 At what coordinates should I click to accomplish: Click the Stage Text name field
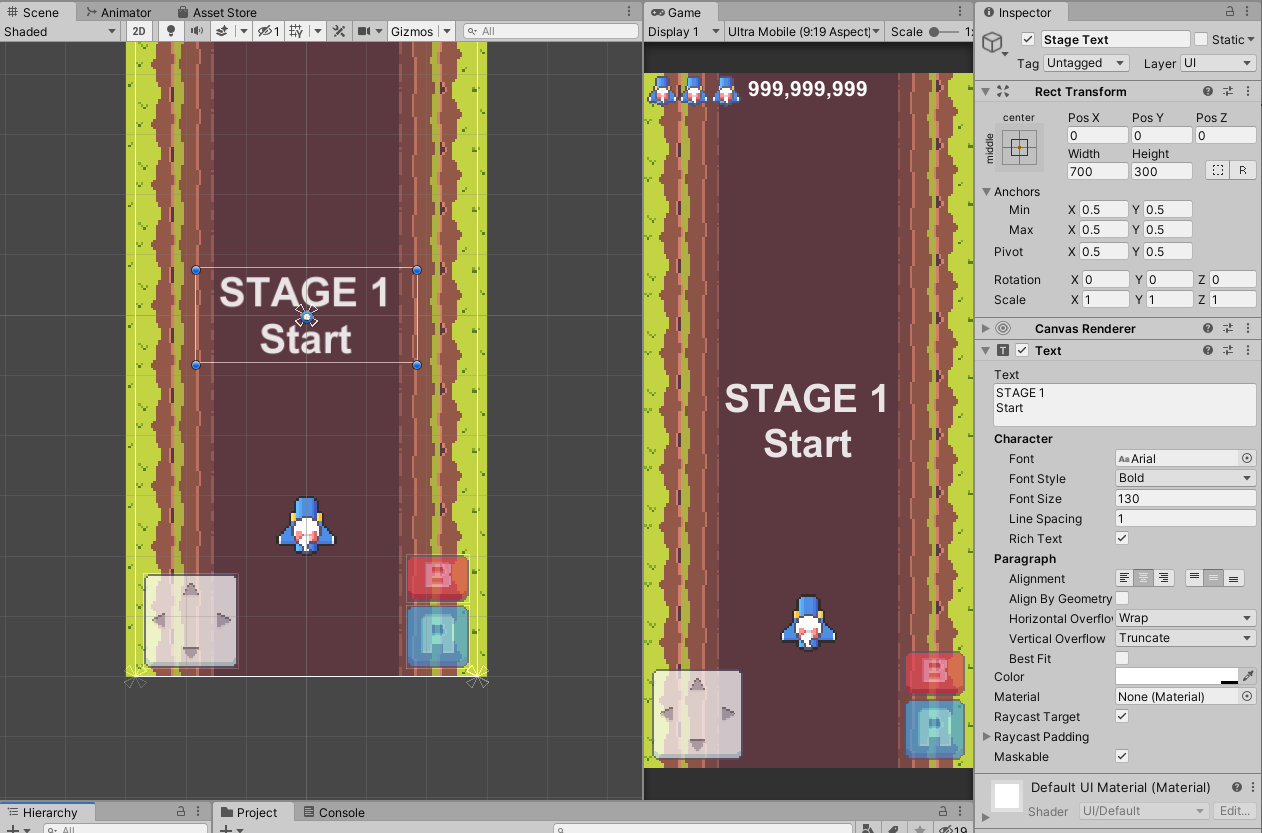pyautogui.click(x=1115, y=39)
